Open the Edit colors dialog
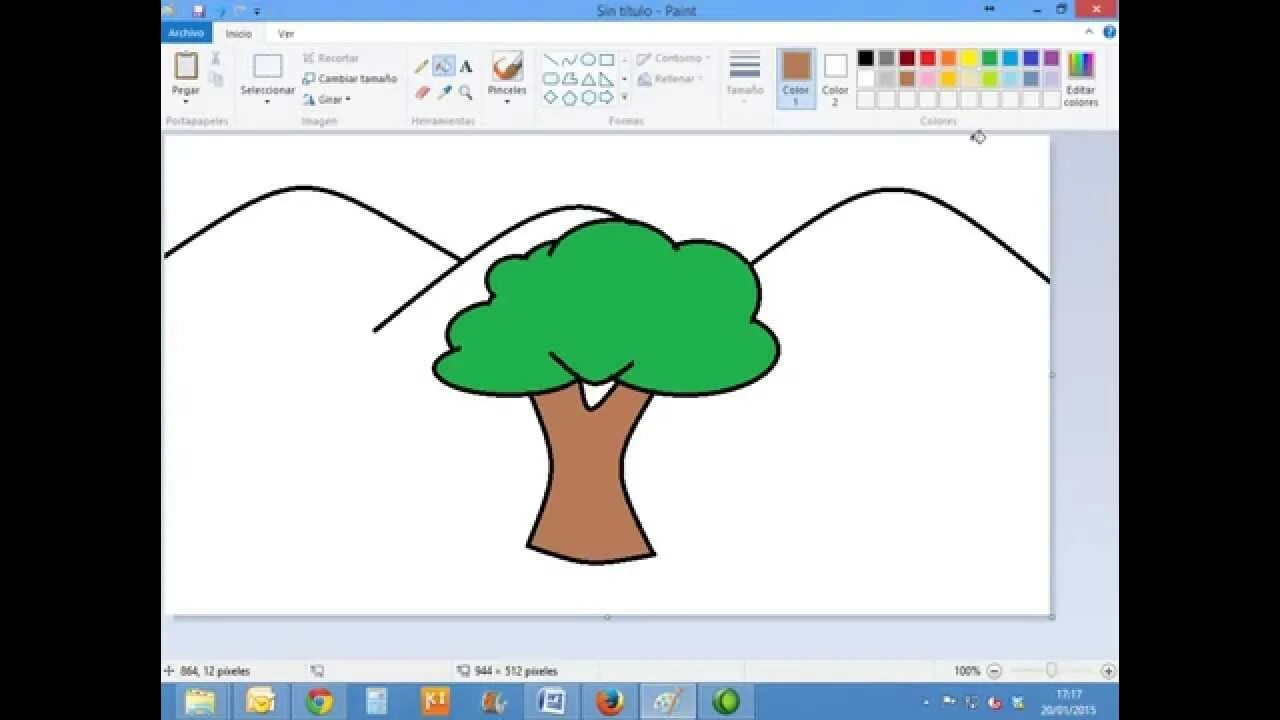Image resolution: width=1280 pixels, height=720 pixels. 1081,79
